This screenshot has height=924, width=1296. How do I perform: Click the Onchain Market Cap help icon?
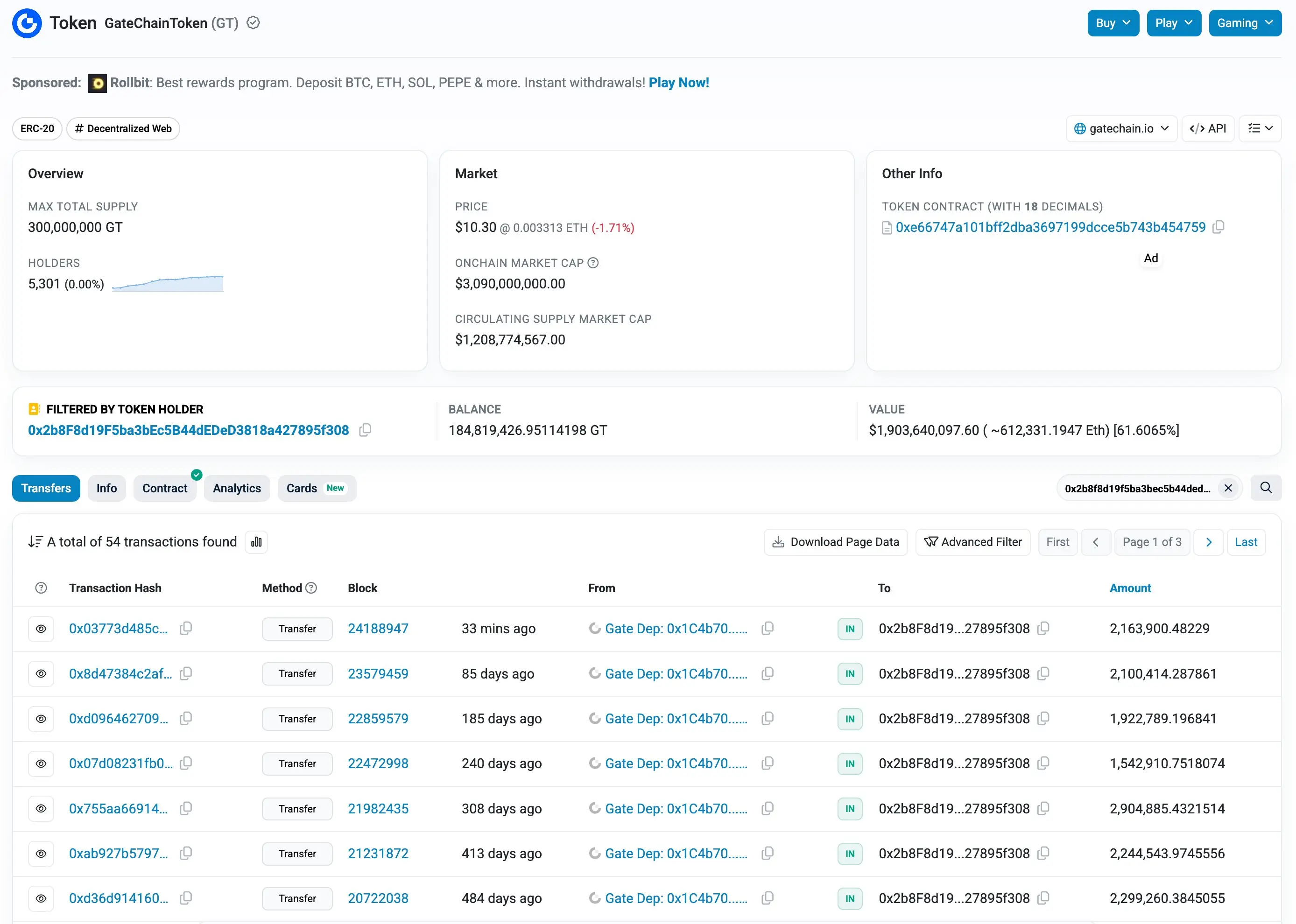pos(593,263)
